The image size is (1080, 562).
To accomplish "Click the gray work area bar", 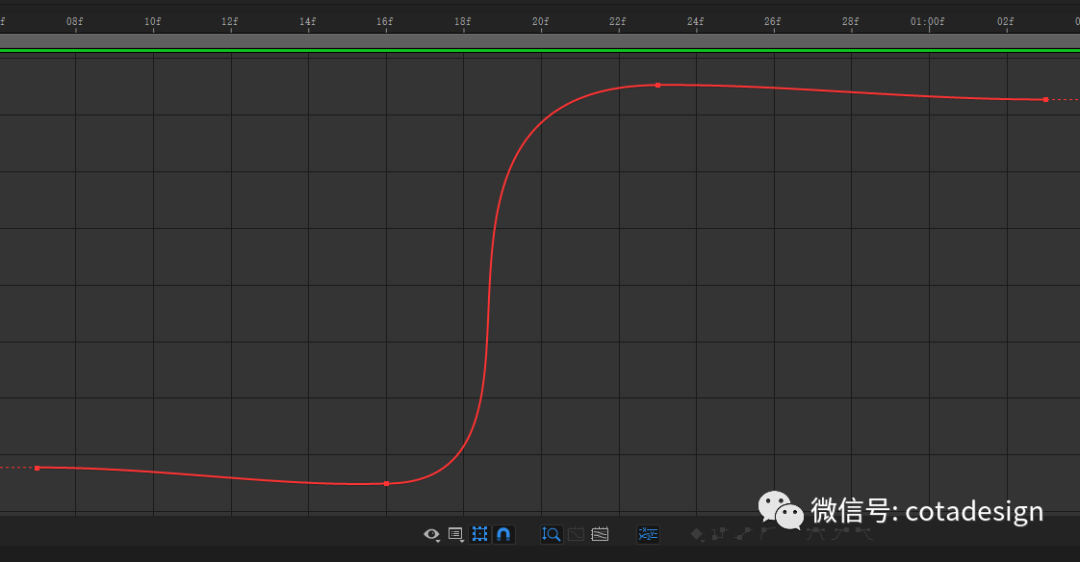I will coord(540,41).
